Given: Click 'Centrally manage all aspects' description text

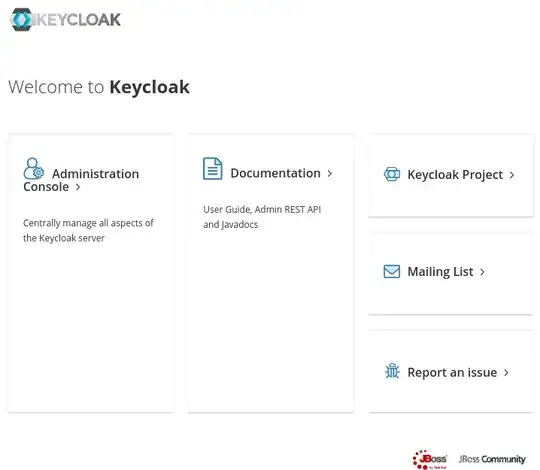Looking at the screenshot, I should click(88, 230).
